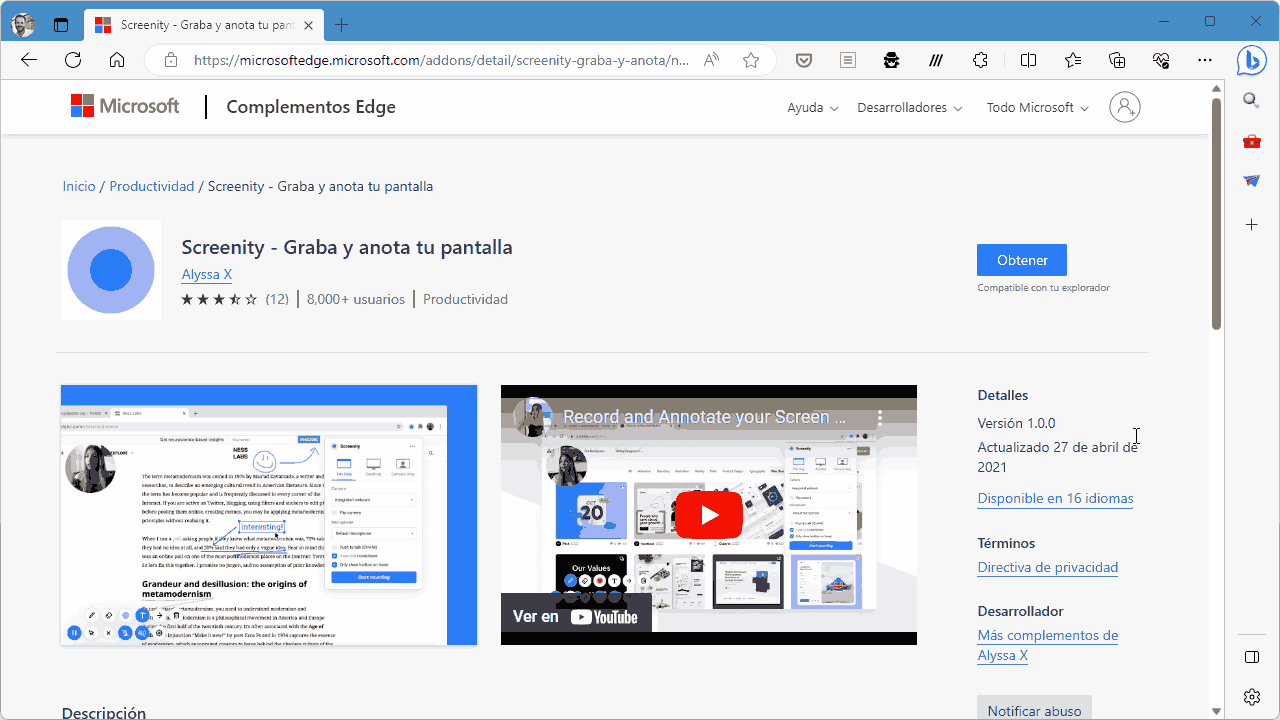Open Collections panel
Image resolution: width=1280 pixels, height=720 pixels.
pyautogui.click(x=1117, y=60)
